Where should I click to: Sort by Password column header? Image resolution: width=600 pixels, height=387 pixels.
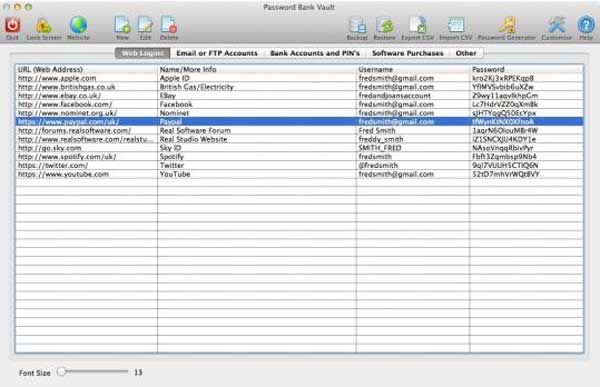(527, 69)
